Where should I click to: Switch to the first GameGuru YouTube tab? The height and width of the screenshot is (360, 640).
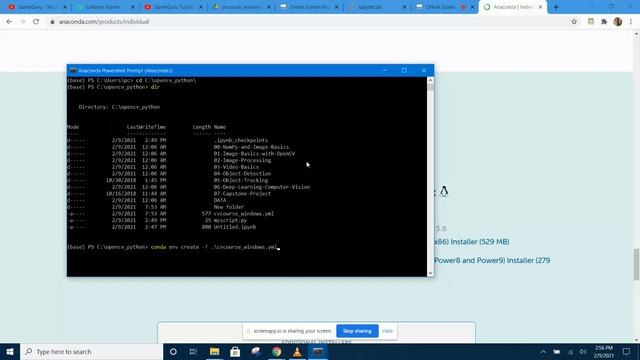(x=38, y=7)
